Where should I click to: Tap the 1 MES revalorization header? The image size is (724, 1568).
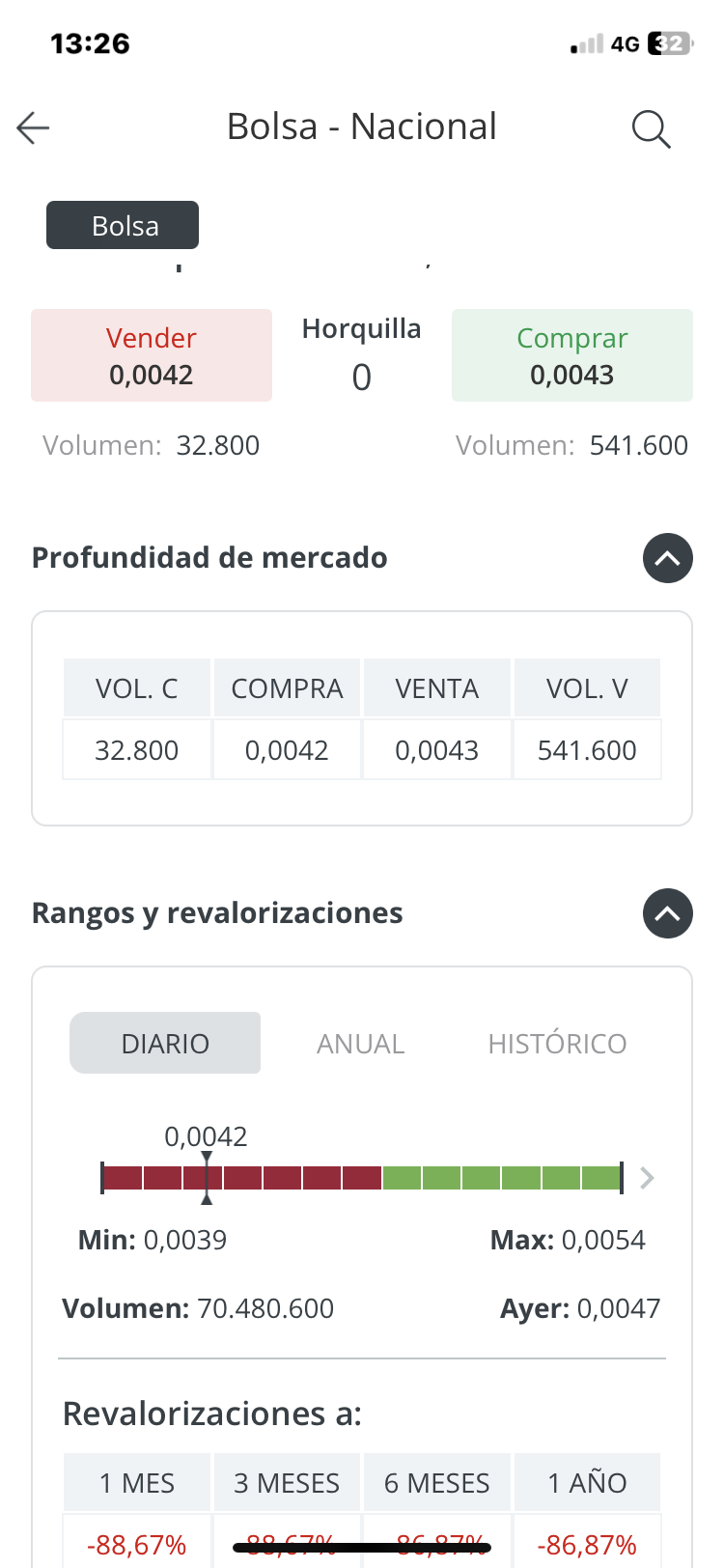(x=137, y=1482)
